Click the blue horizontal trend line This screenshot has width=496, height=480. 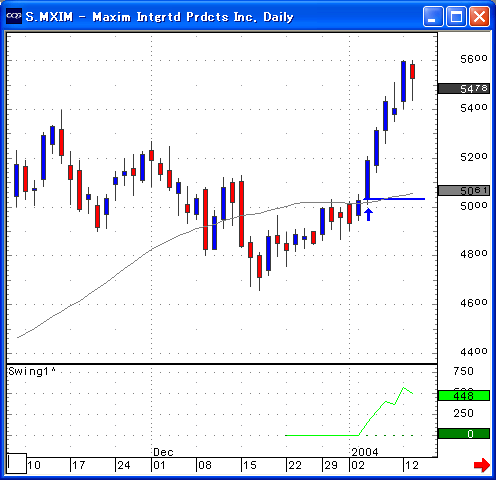click(394, 199)
